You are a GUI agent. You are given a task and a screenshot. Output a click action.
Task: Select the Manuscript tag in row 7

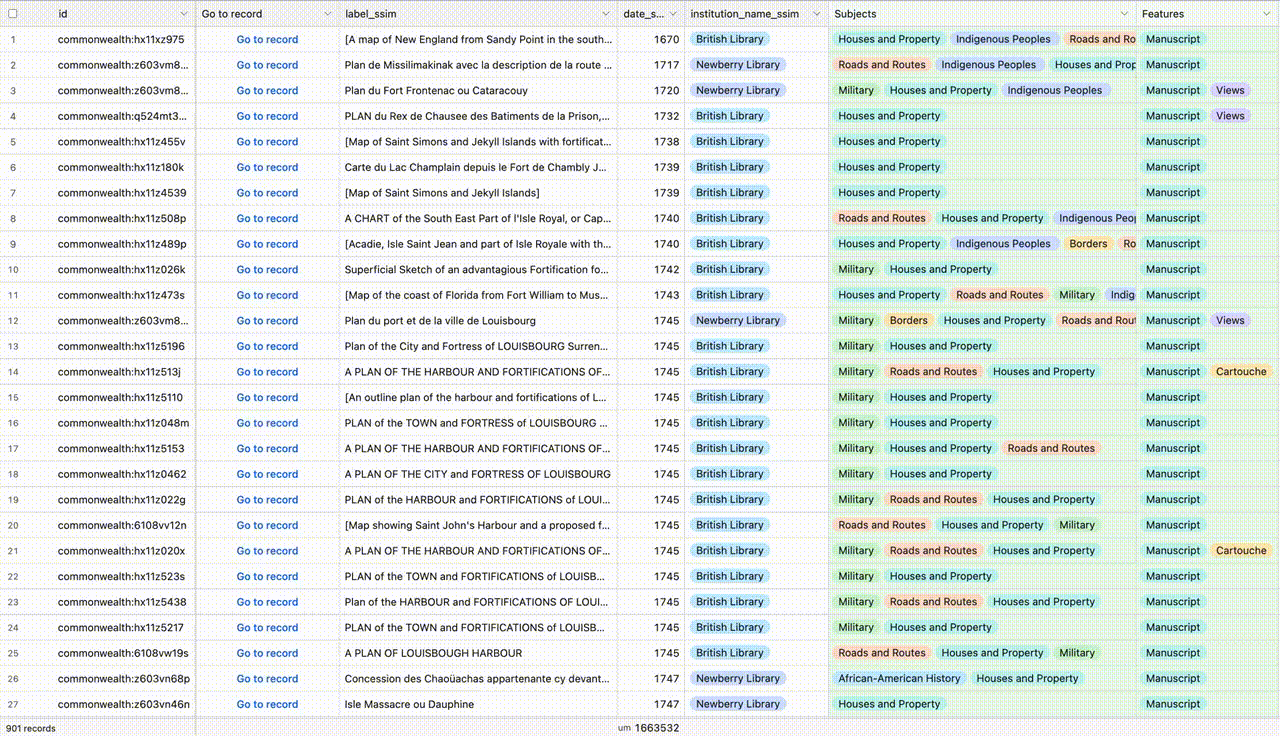click(1173, 193)
